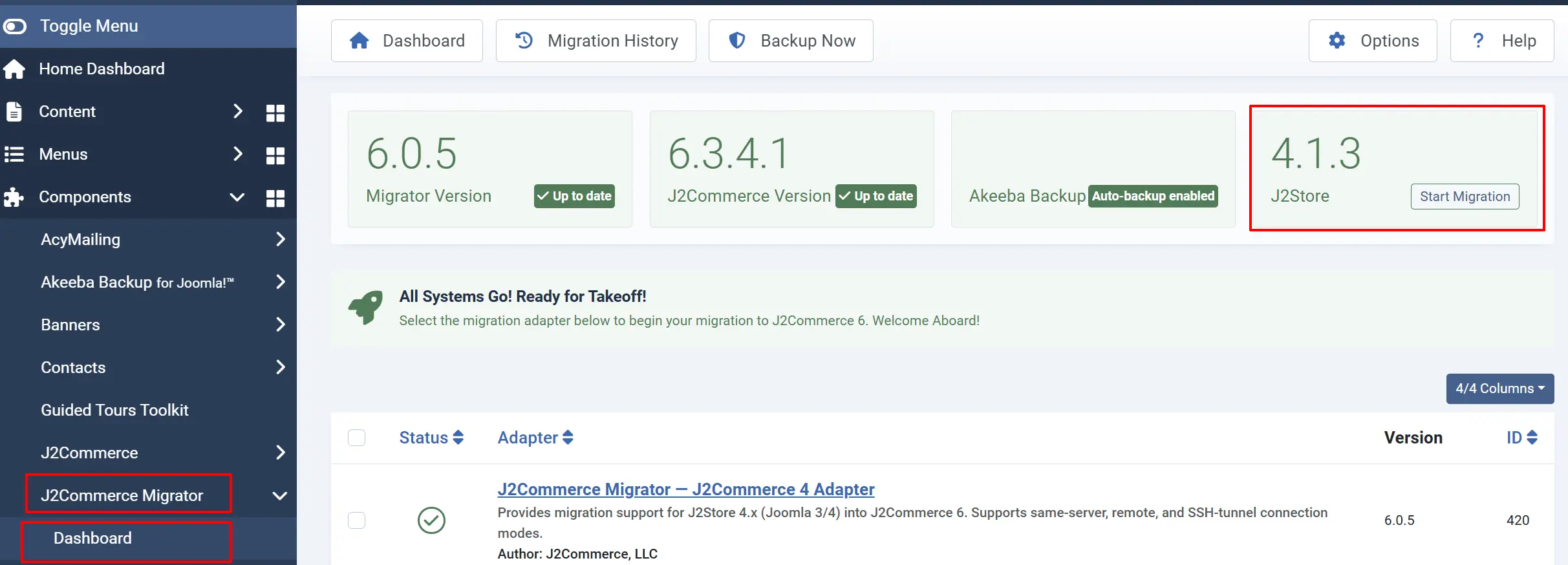Click the Help question mark icon
Image resolution: width=1568 pixels, height=565 pixels.
[x=1478, y=41]
